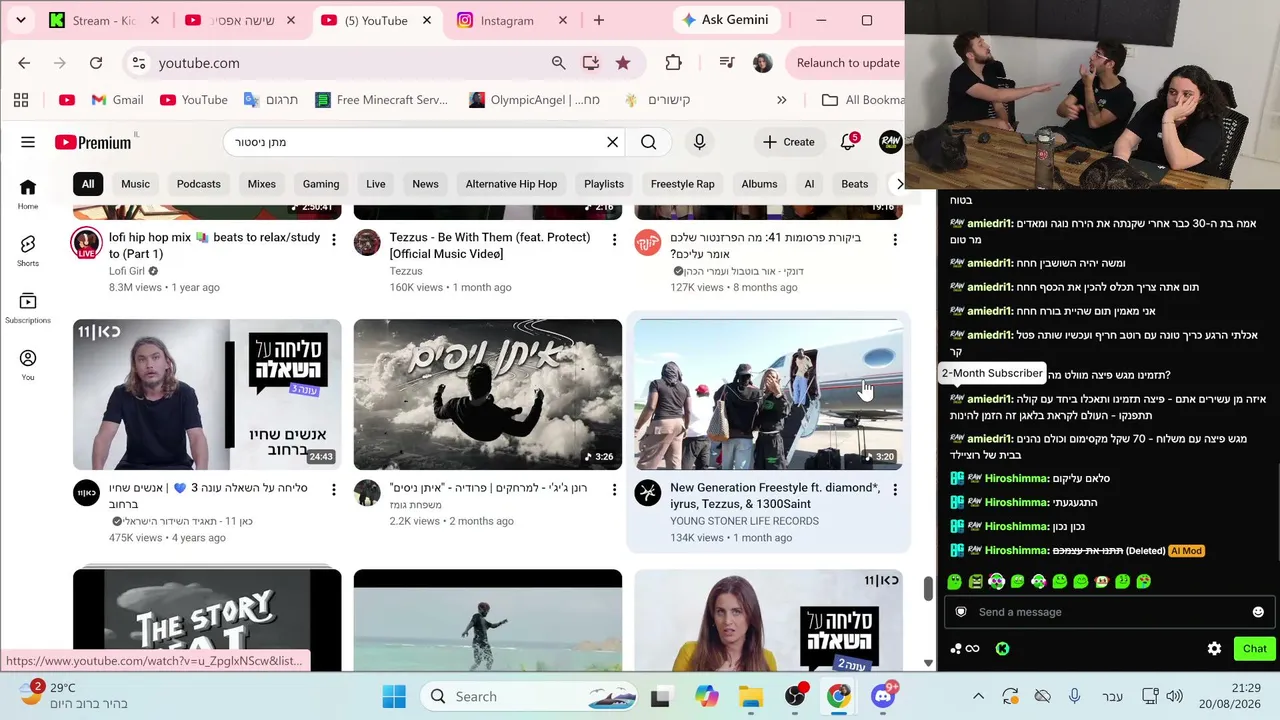The height and width of the screenshot is (720, 1280).
Task: Run the YouTube search with magnifier button
Action: tap(649, 142)
